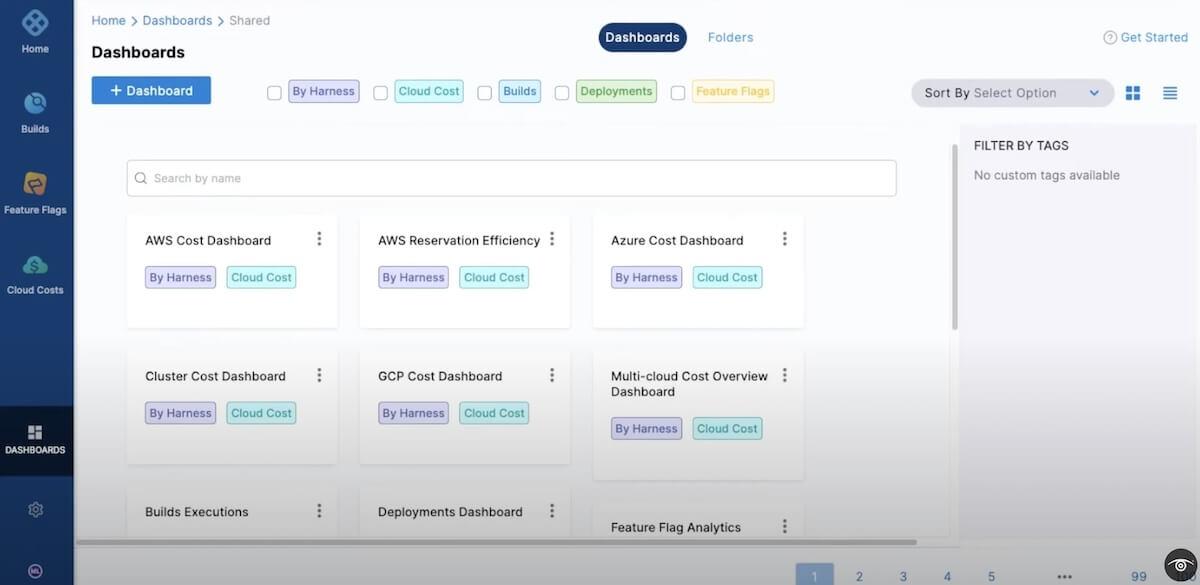
Task: Open settings gear in the sidebar
Action: point(35,510)
